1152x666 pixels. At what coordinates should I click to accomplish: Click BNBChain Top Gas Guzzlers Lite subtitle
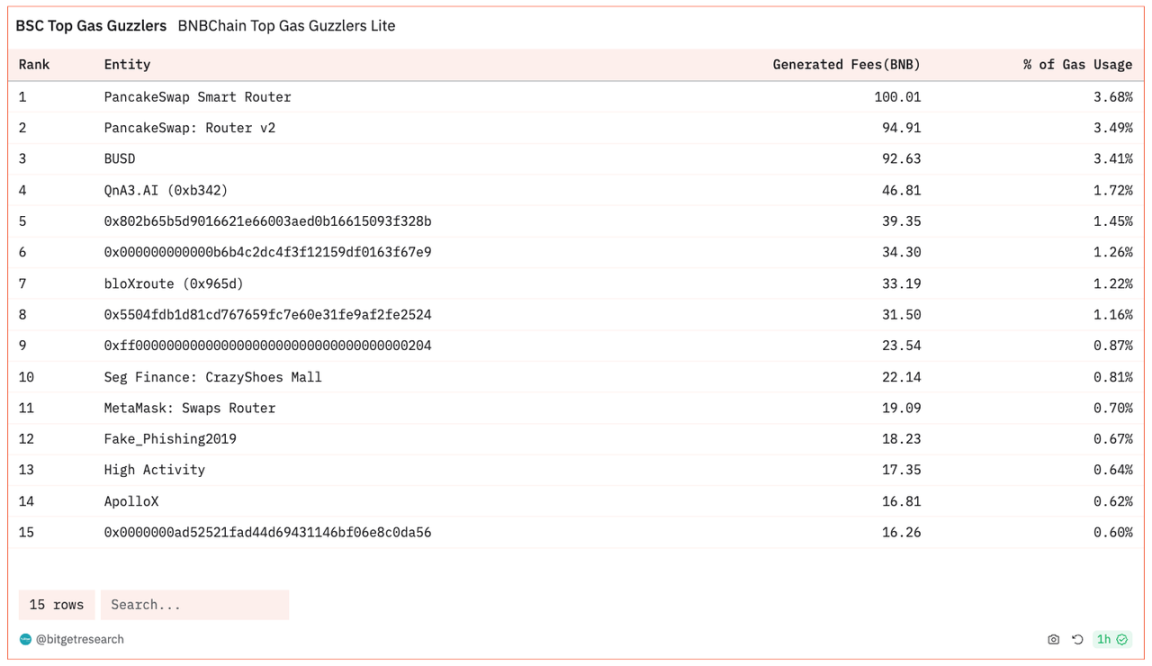coord(286,26)
